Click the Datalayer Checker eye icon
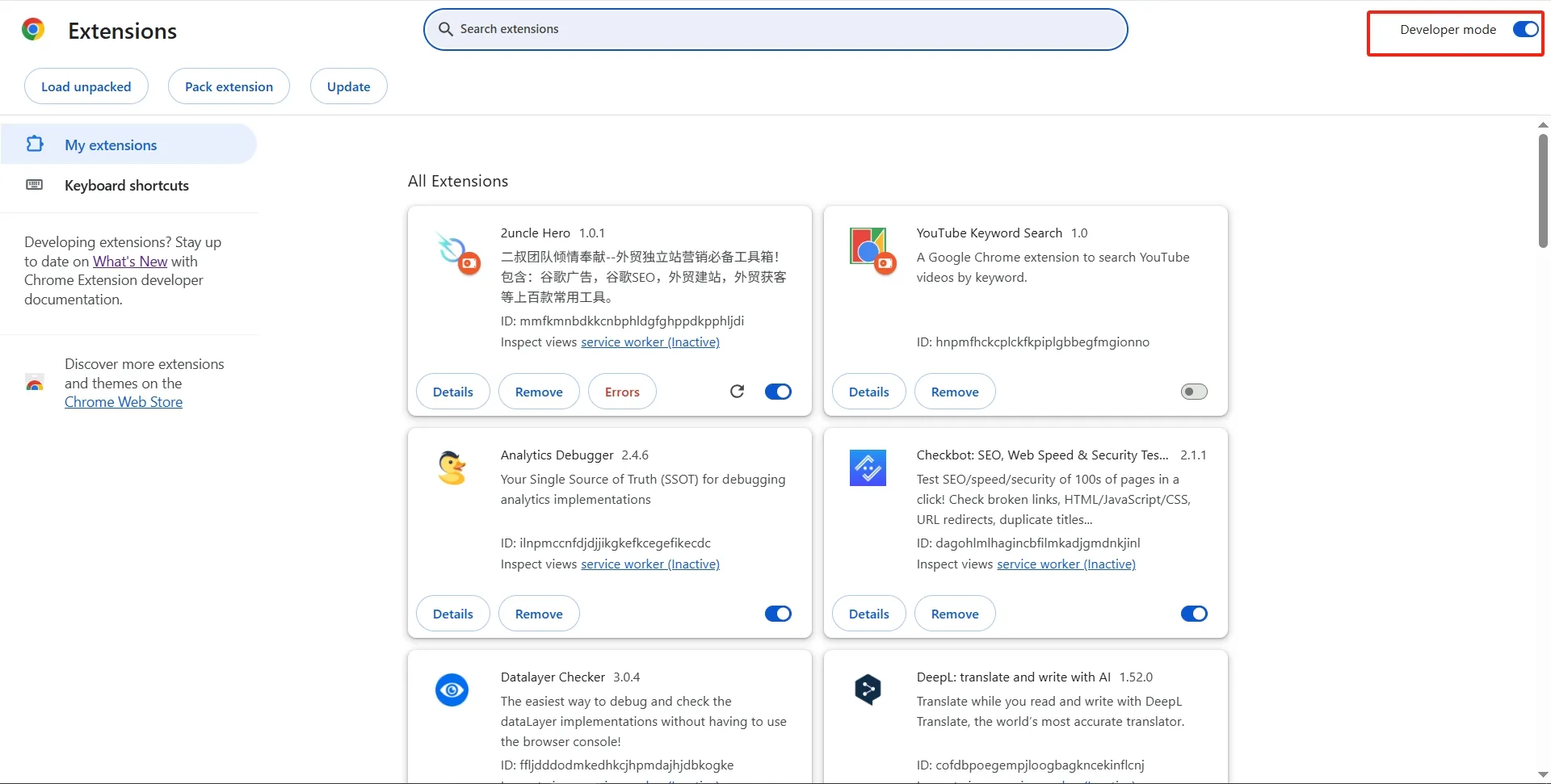 coord(452,690)
